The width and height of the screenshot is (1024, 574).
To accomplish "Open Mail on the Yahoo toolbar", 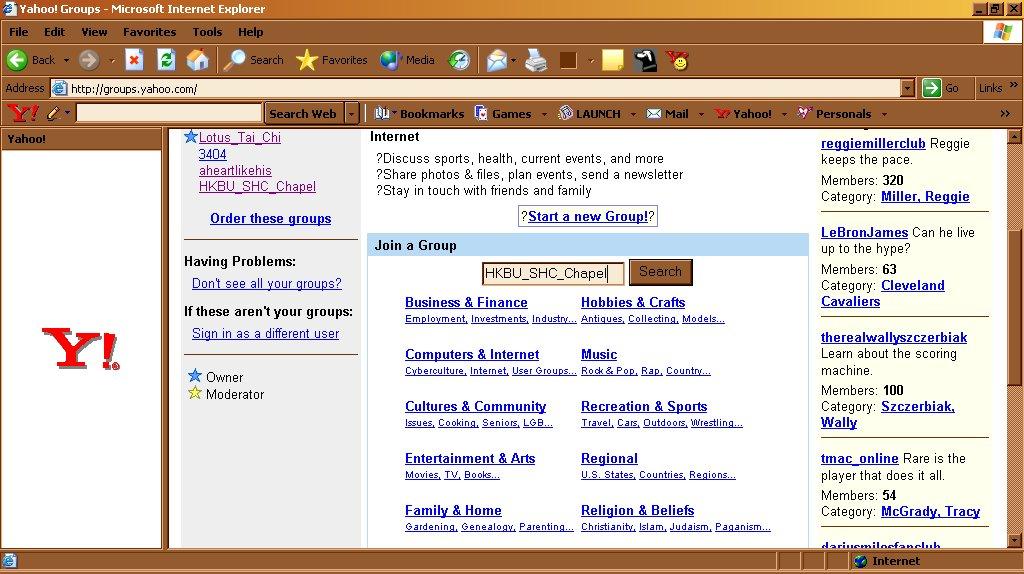I will (668, 114).
